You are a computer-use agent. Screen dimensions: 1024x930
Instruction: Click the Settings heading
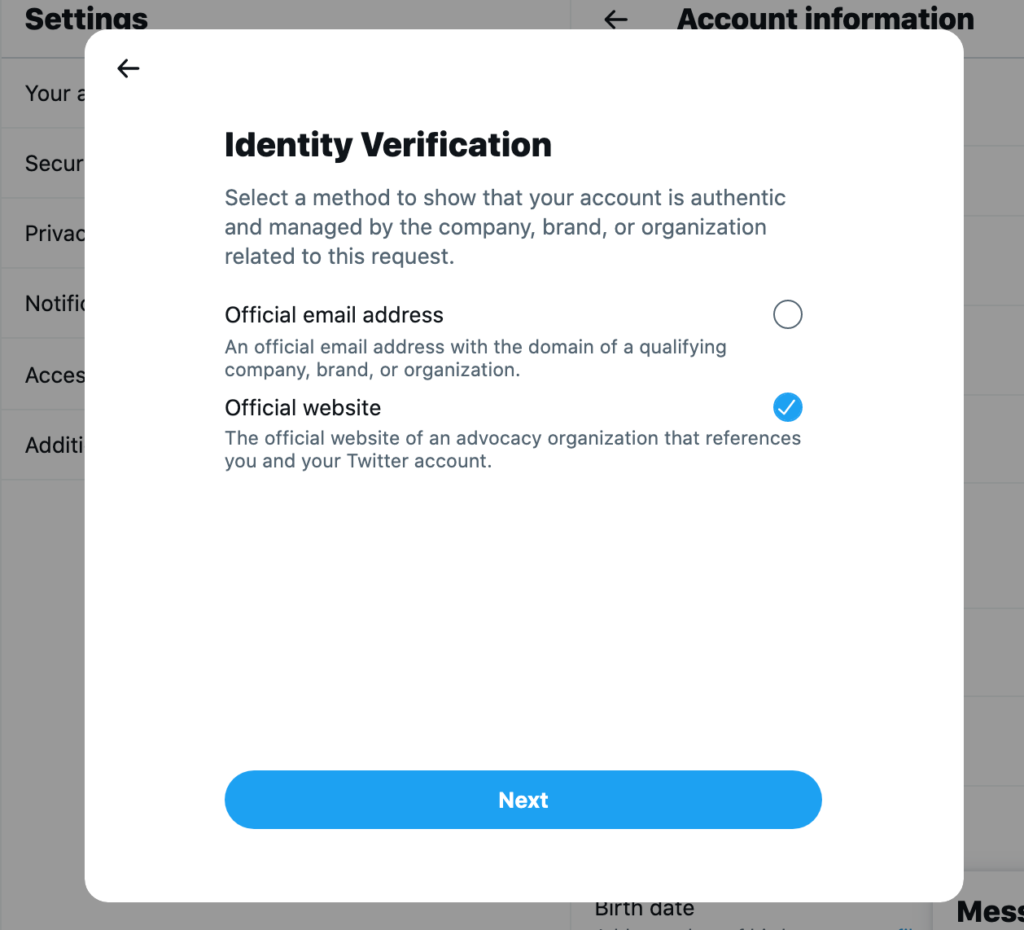pyautogui.click(x=86, y=18)
